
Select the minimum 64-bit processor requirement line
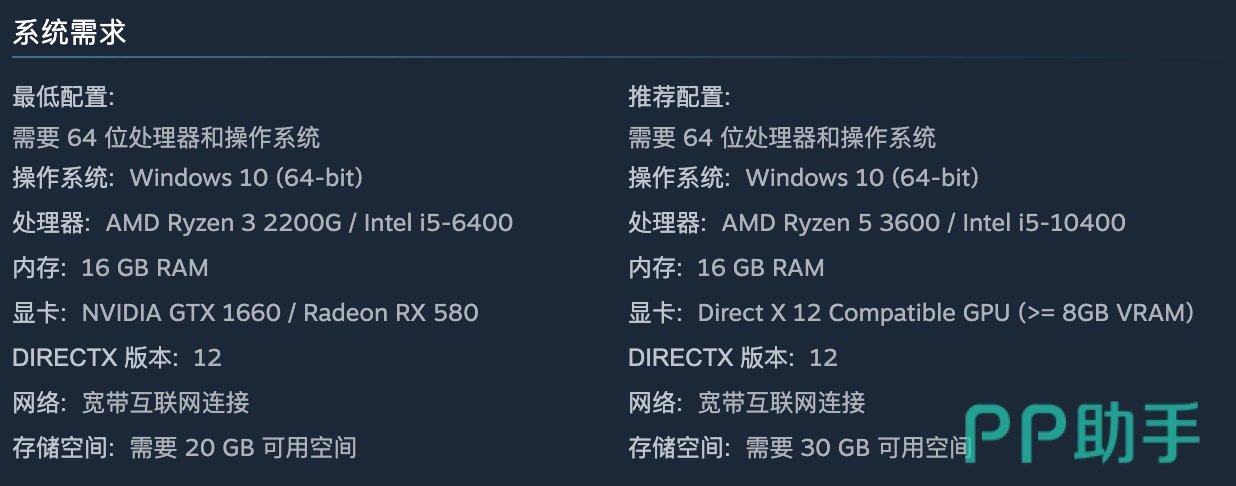click(x=166, y=137)
